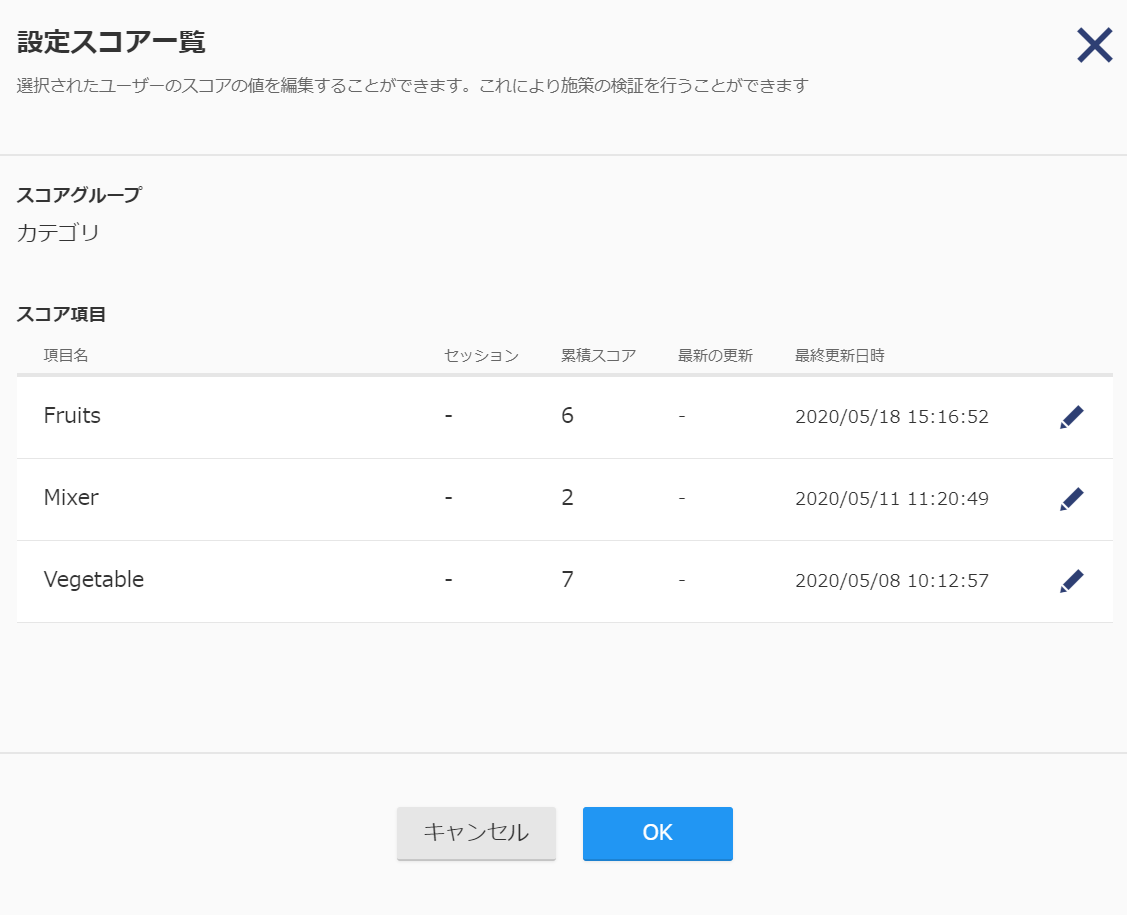
Task: Click the 累積スコア column header
Action: click(x=599, y=356)
